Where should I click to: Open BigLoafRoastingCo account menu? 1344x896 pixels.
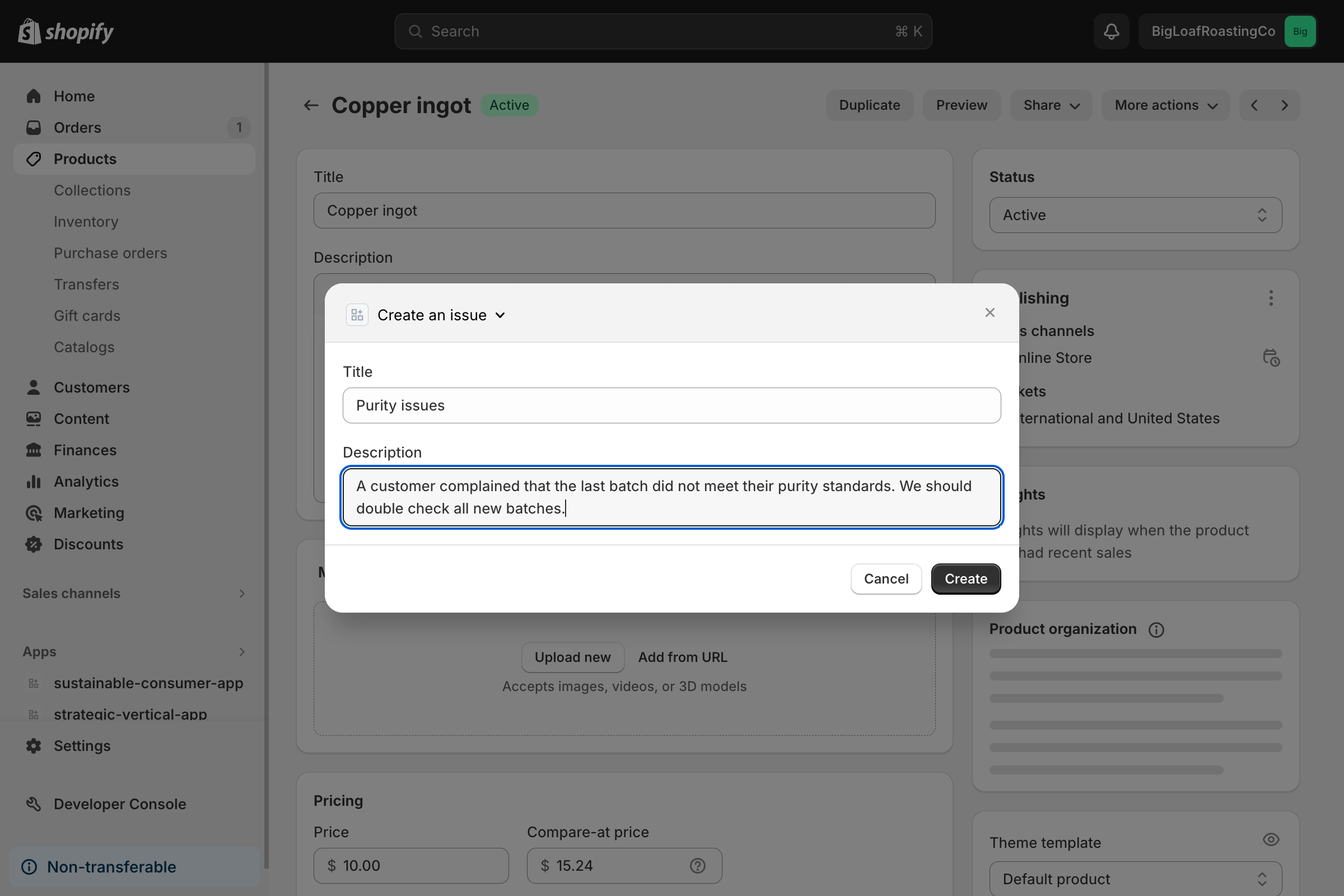click(1228, 31)
